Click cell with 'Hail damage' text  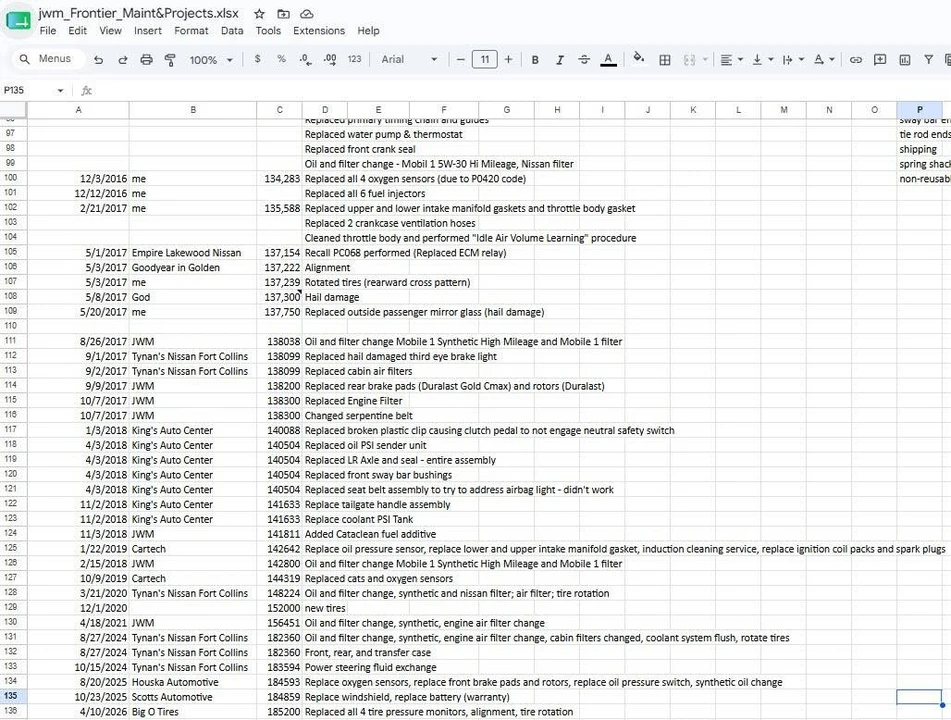332,297
